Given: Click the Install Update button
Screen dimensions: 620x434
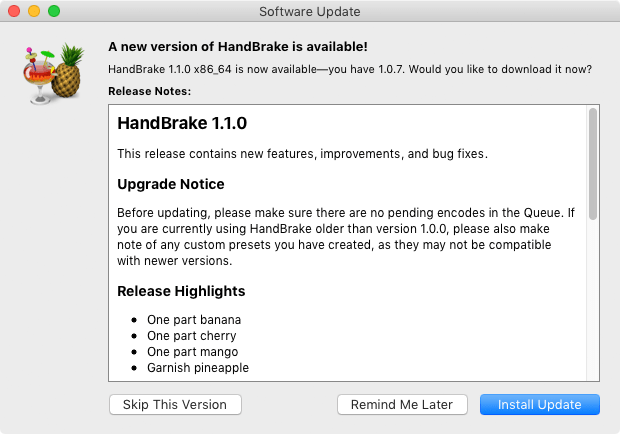Looking at the screenshot, I should [539, 404].
